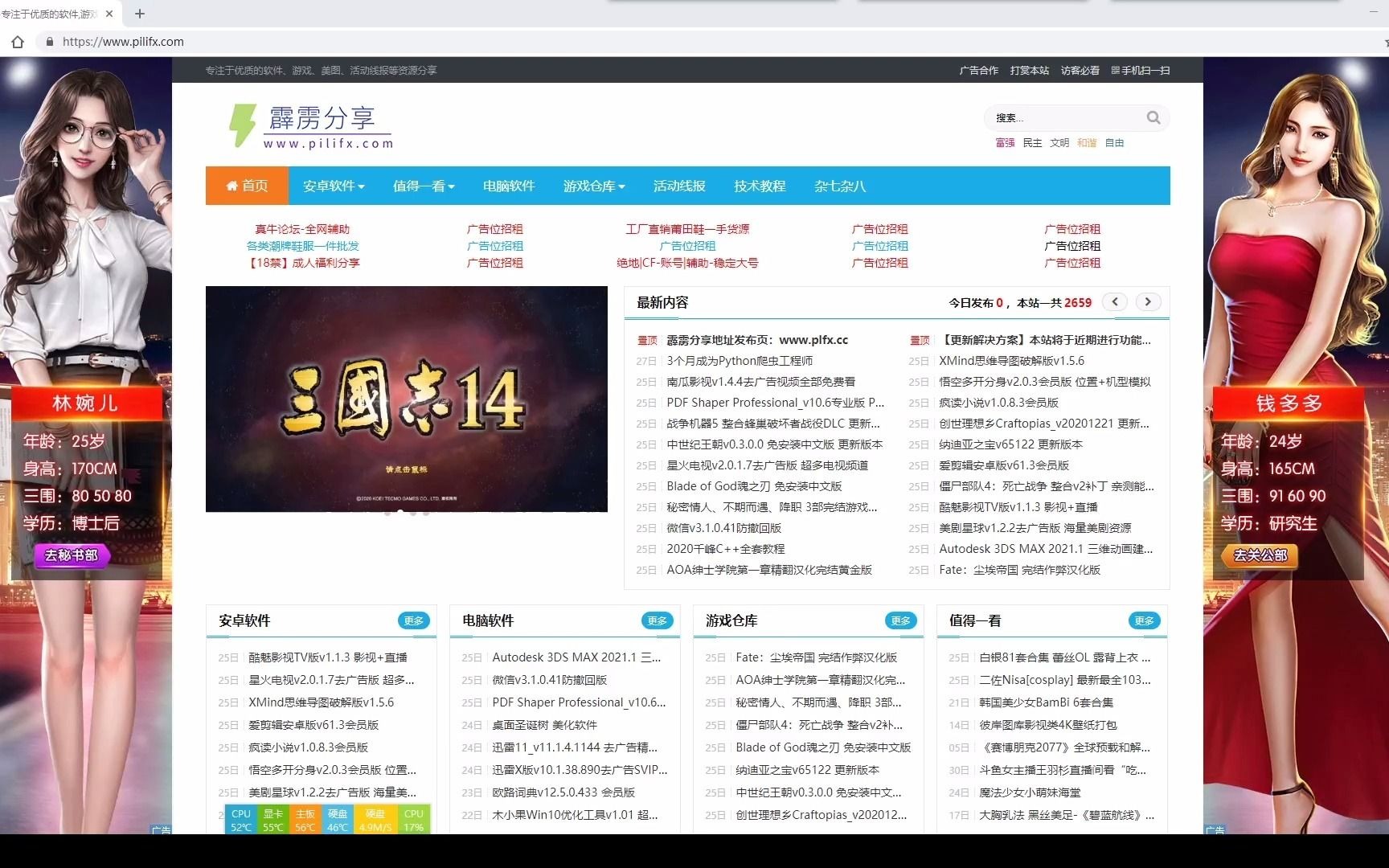This screenshot has height=868, width=1389.
Task: Open 酷魅影视TV版v1.1.3 in 安卓软件 panel
Action: [327, 657]
